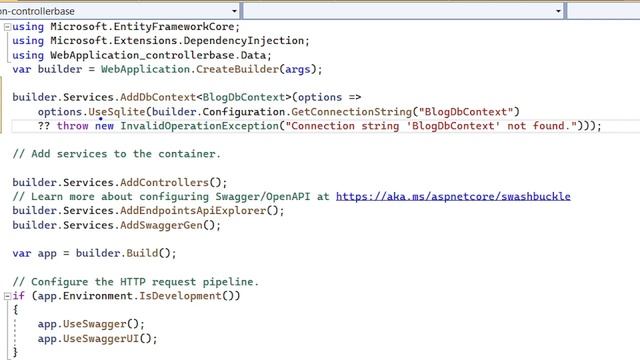
Task: Click the 'UseSqlite' method name
Action: click(x=117, y=112)
